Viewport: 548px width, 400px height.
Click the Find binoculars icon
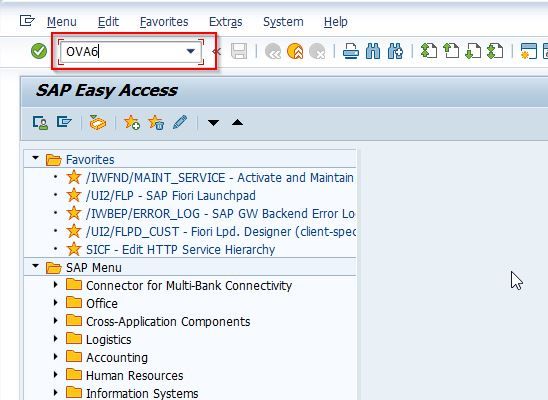(373, 51)
